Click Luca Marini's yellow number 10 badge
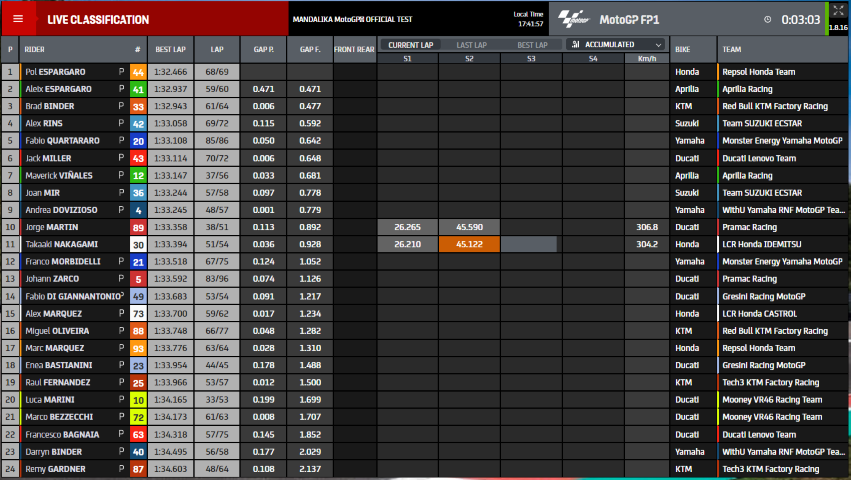The width and height of the screenshot is (851, 480). tap(138, 400)
